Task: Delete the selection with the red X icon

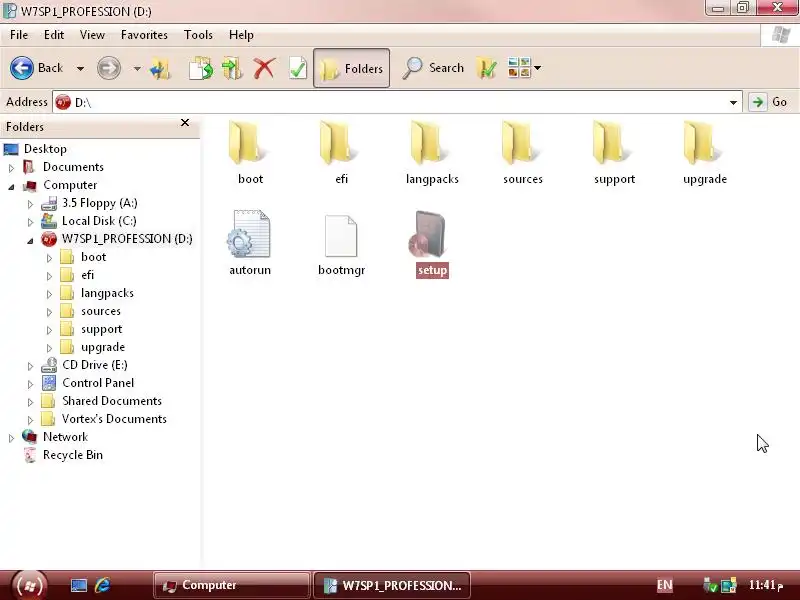Action: (264, 68)
